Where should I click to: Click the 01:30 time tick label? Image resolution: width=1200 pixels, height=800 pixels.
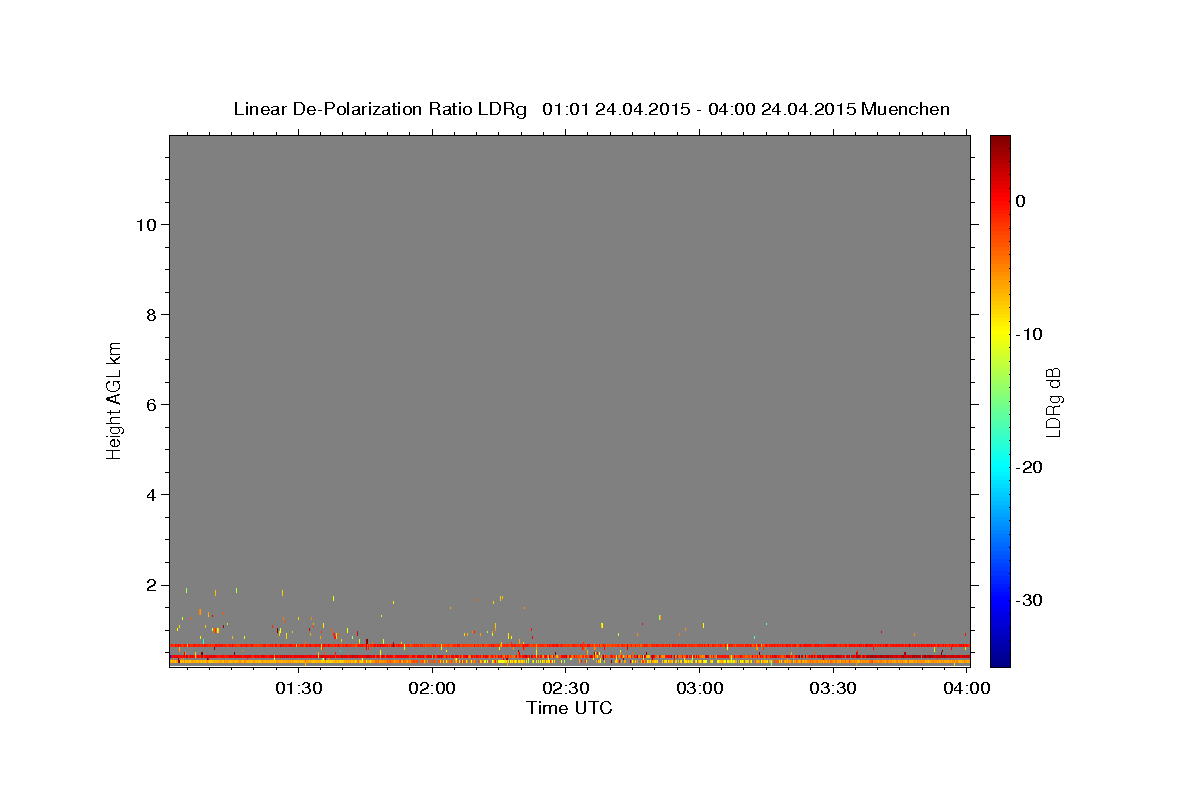point(299,688)
